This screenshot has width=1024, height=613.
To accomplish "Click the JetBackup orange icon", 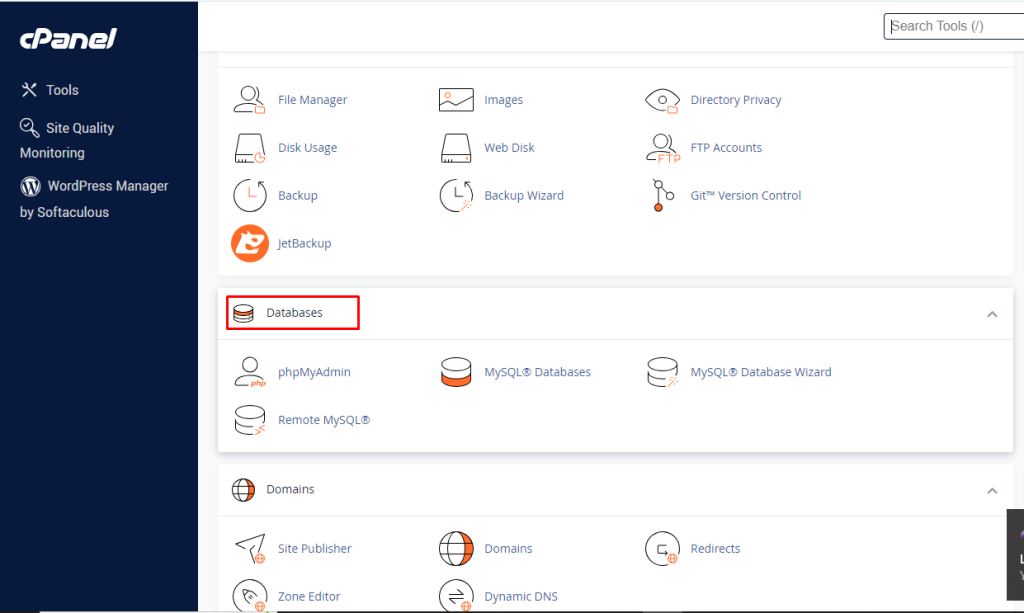I will coord(249,243).
